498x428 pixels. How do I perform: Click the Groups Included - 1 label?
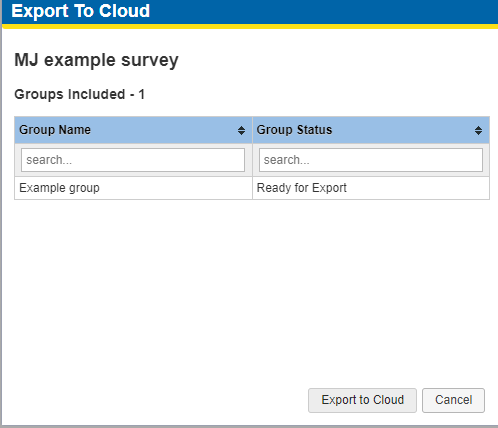click(80, 94)
